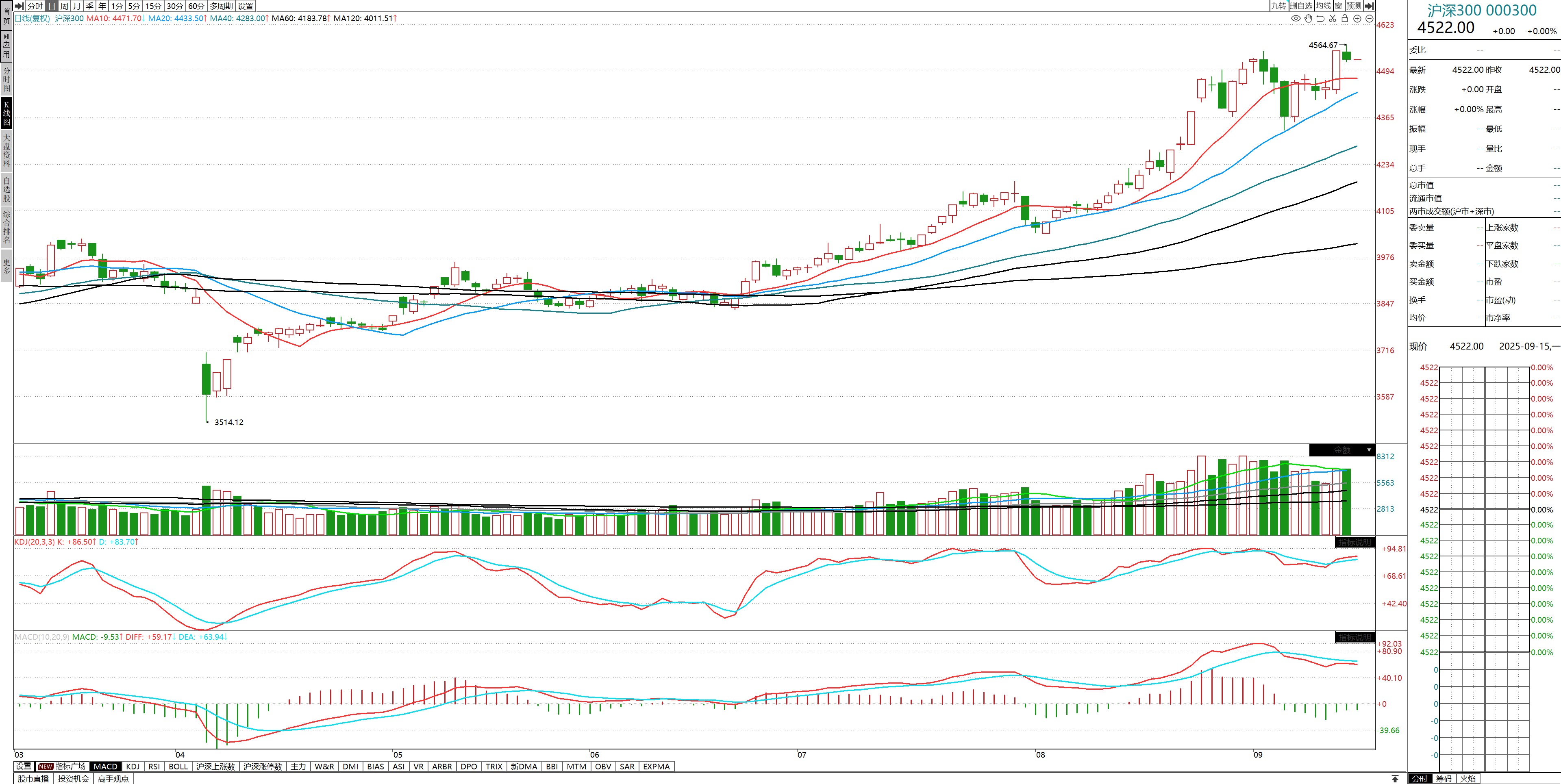
Task: Select the KDJ indicator tab
Action: click(133, 767)
